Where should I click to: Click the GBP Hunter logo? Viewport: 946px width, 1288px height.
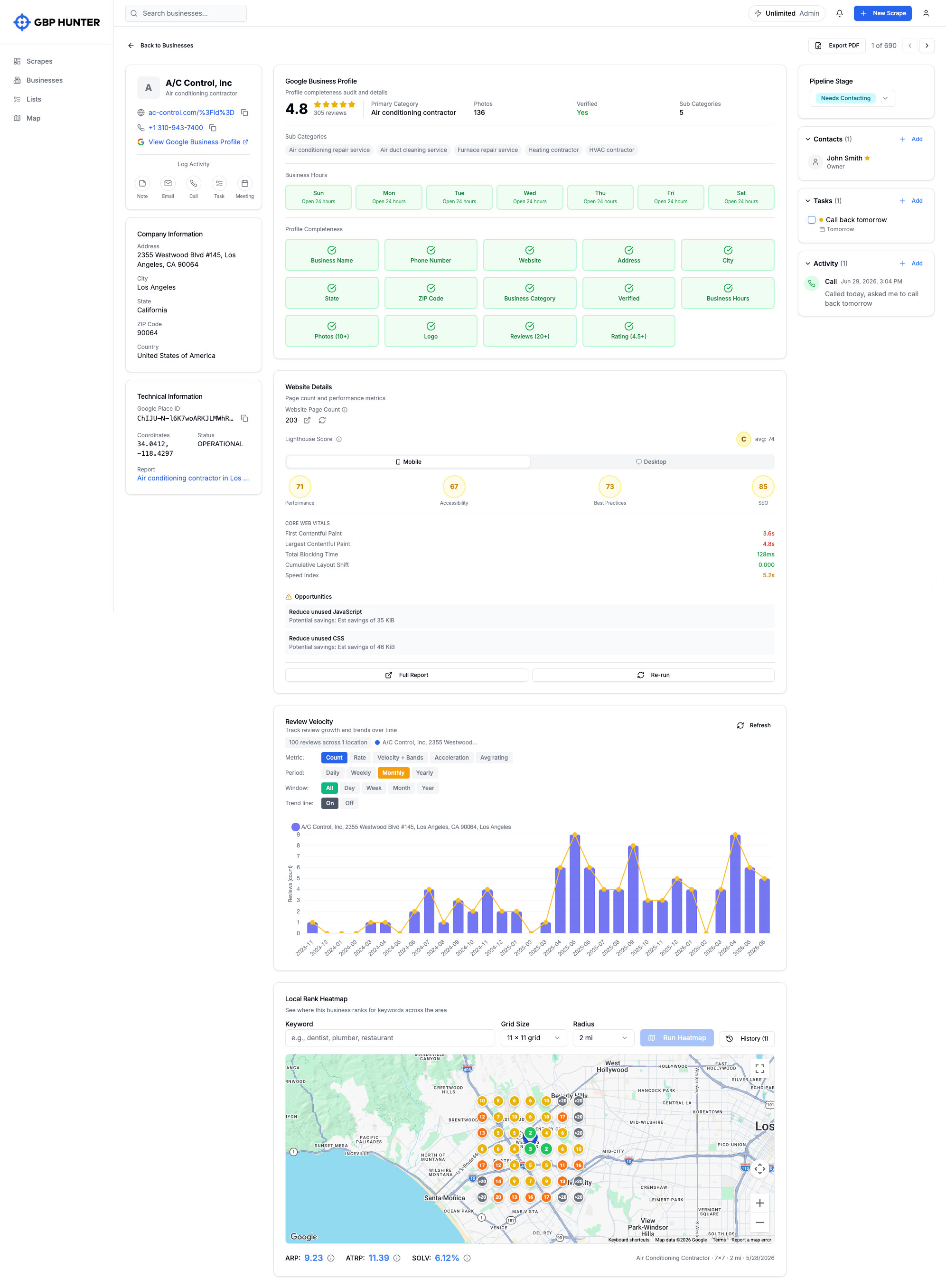click(56, 22)
